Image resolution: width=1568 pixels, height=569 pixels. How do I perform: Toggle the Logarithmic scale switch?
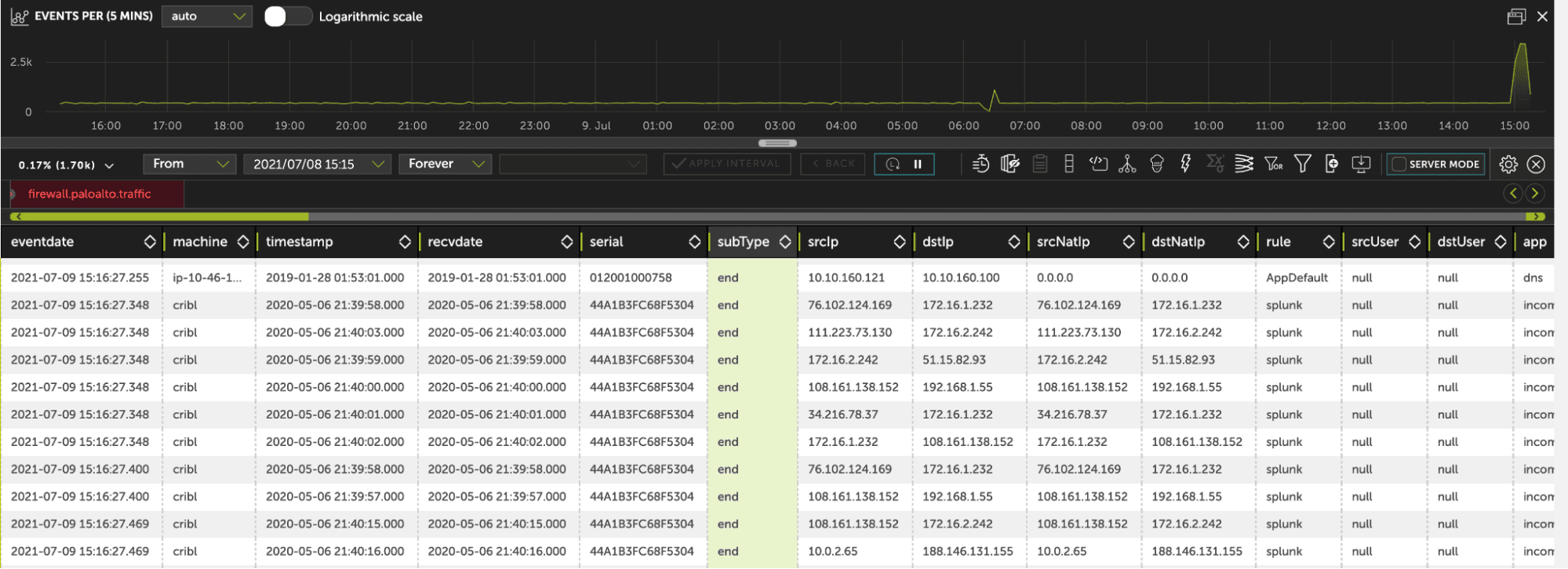pyautogui.click(x=287, y=16)
